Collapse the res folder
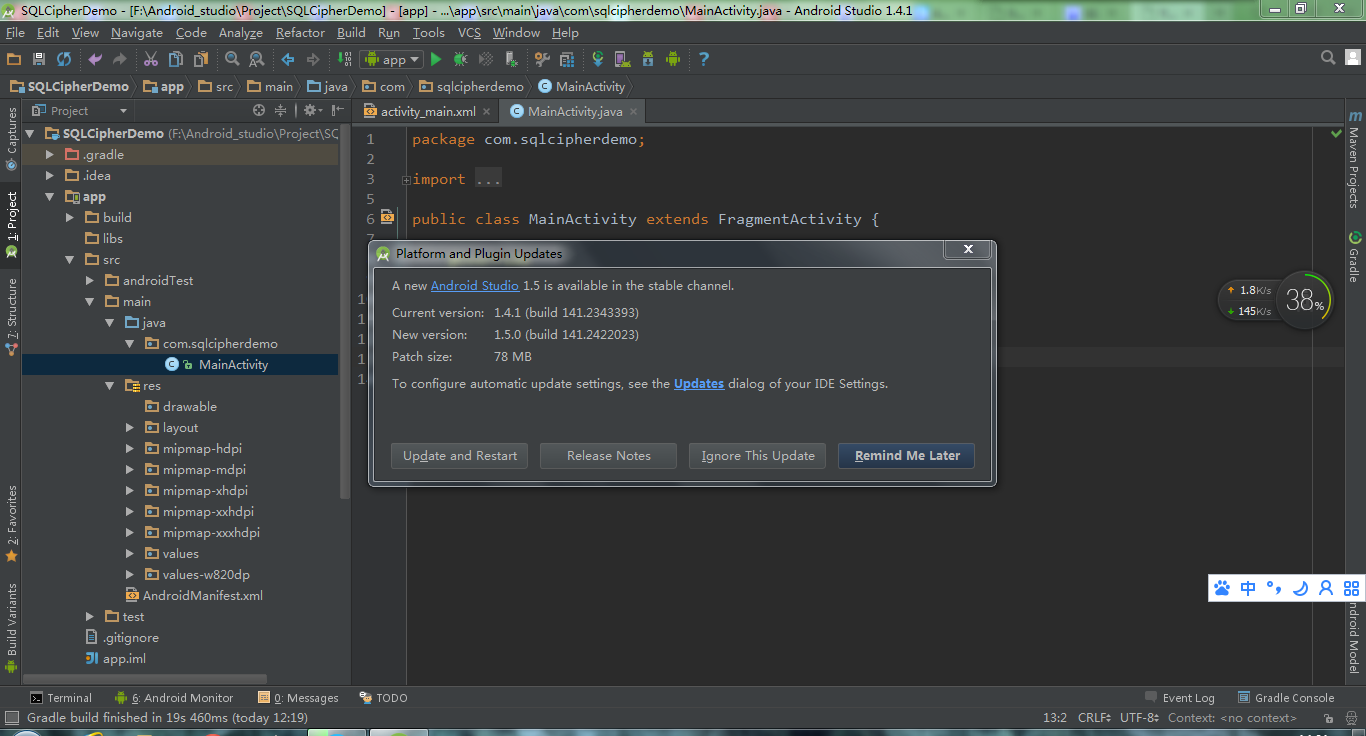The height and width of the screenshot is (736, 1366). click(x=110, y=385)
